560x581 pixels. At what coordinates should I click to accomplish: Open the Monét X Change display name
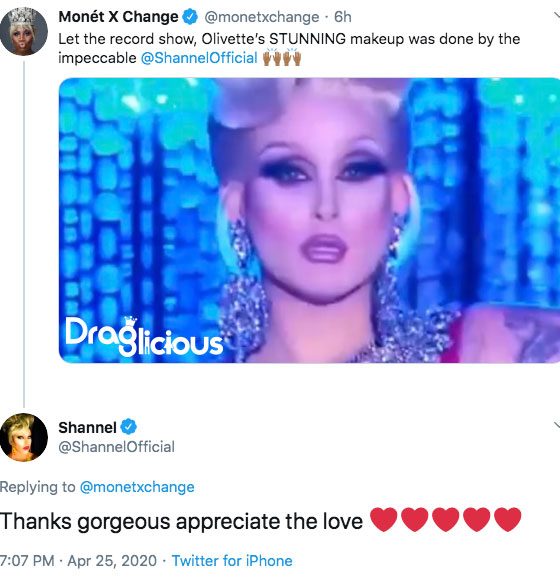pyautogui.click(x=118, y=17)
